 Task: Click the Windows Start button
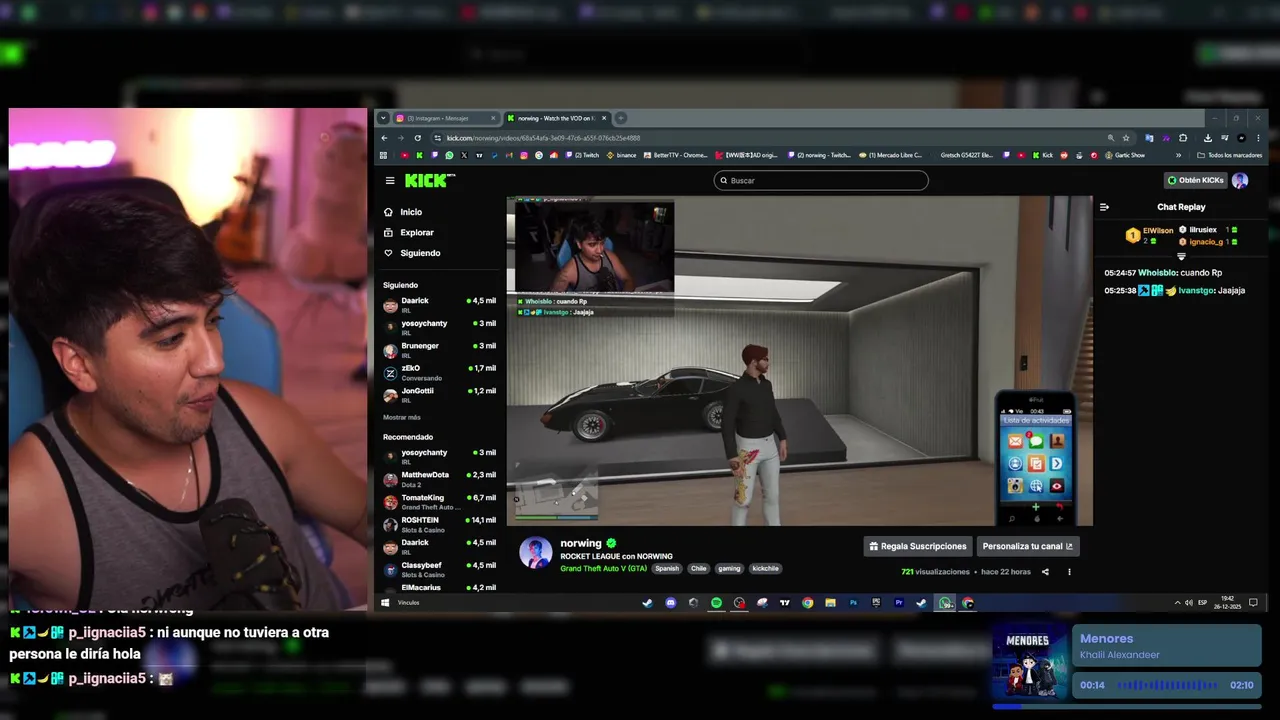(x=385, y=603)
